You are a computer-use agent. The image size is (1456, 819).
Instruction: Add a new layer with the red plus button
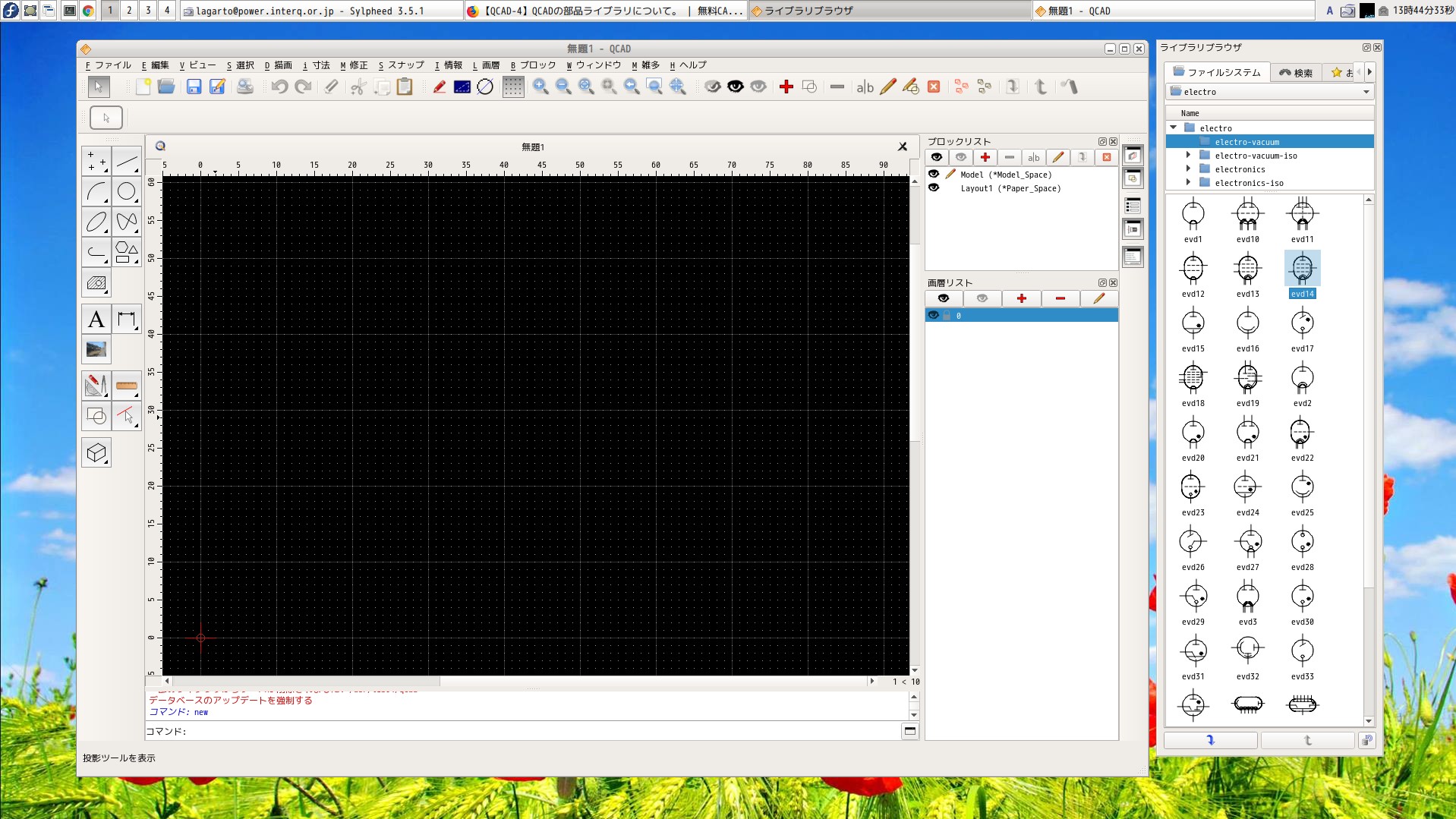1021,299
